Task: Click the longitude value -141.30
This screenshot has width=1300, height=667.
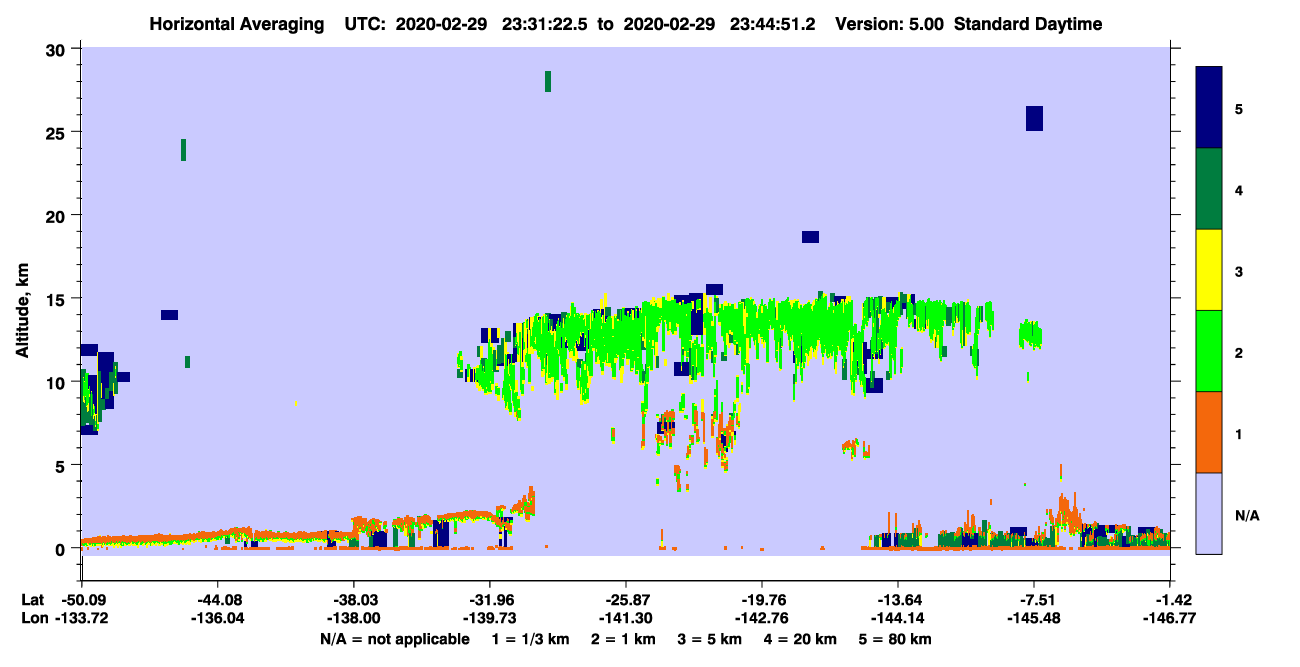Action: click(626, 618)
